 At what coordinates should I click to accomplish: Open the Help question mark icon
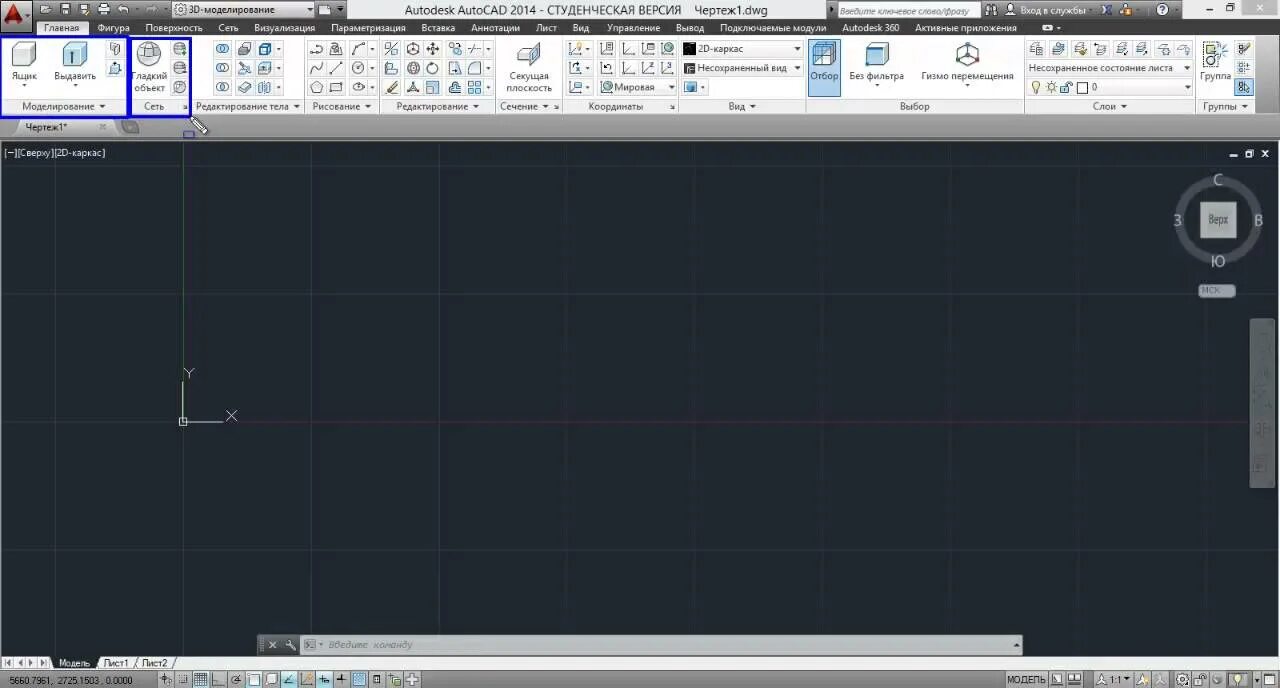(x=1162, y=9)
